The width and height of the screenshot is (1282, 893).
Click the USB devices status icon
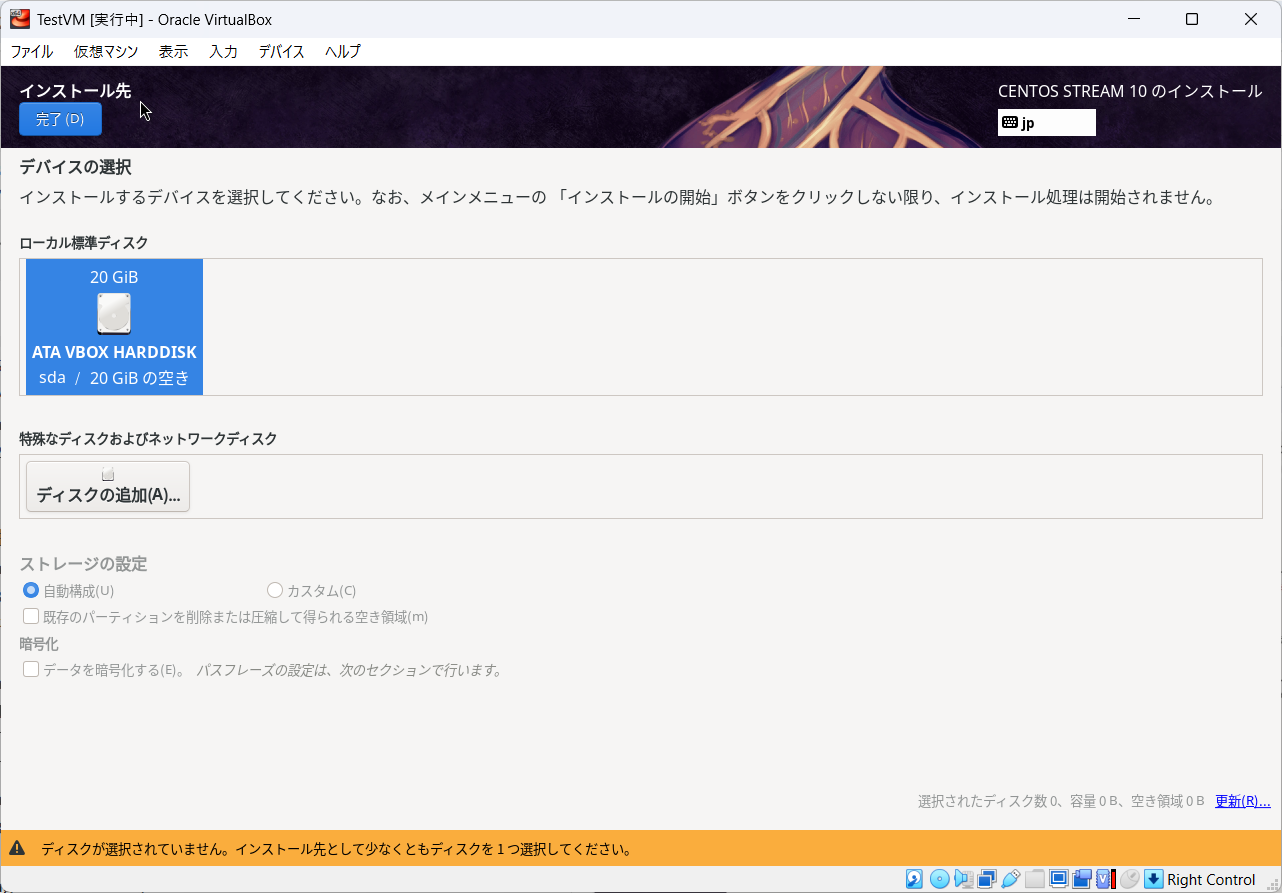coord(1009,879)
